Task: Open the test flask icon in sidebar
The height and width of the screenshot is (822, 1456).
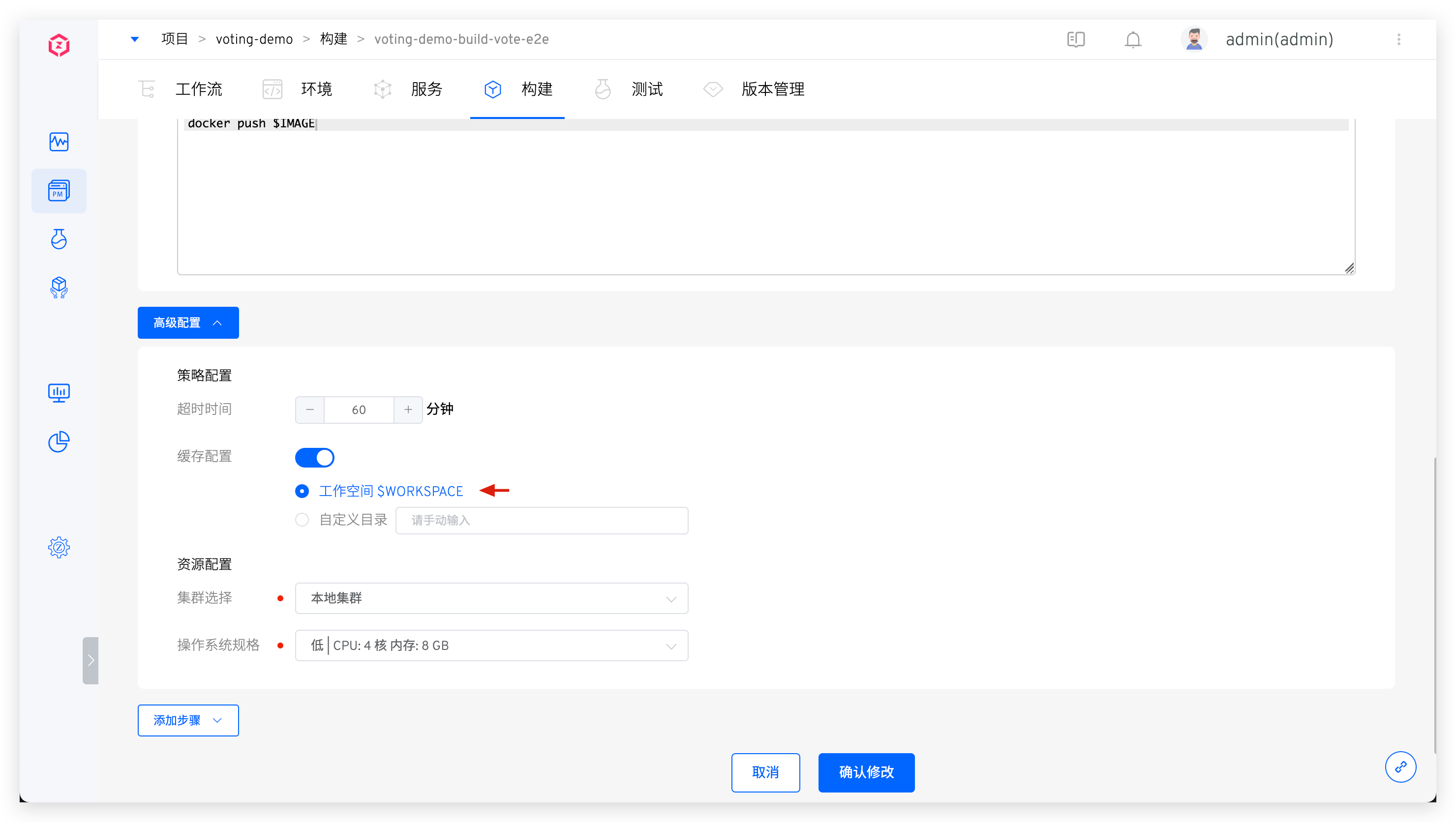Action: tap(59, 239)
